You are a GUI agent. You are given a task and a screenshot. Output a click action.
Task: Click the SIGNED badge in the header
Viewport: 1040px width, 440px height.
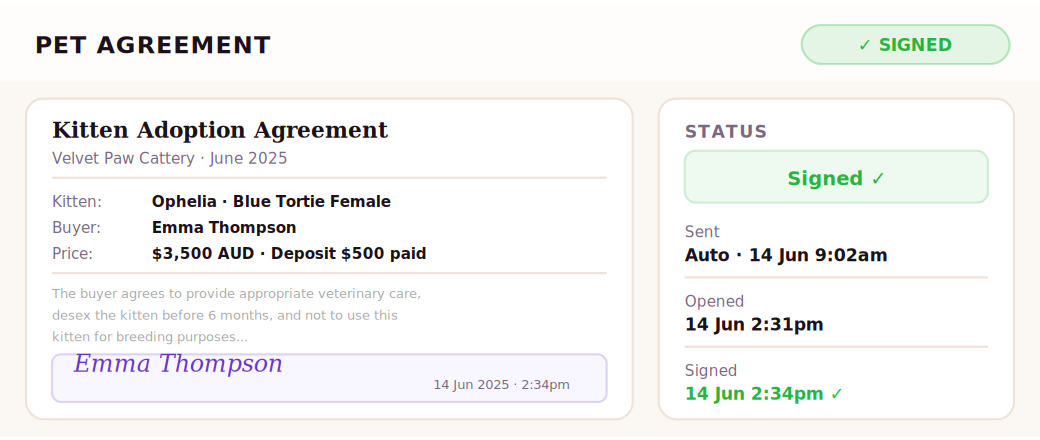tap(905, 45)
